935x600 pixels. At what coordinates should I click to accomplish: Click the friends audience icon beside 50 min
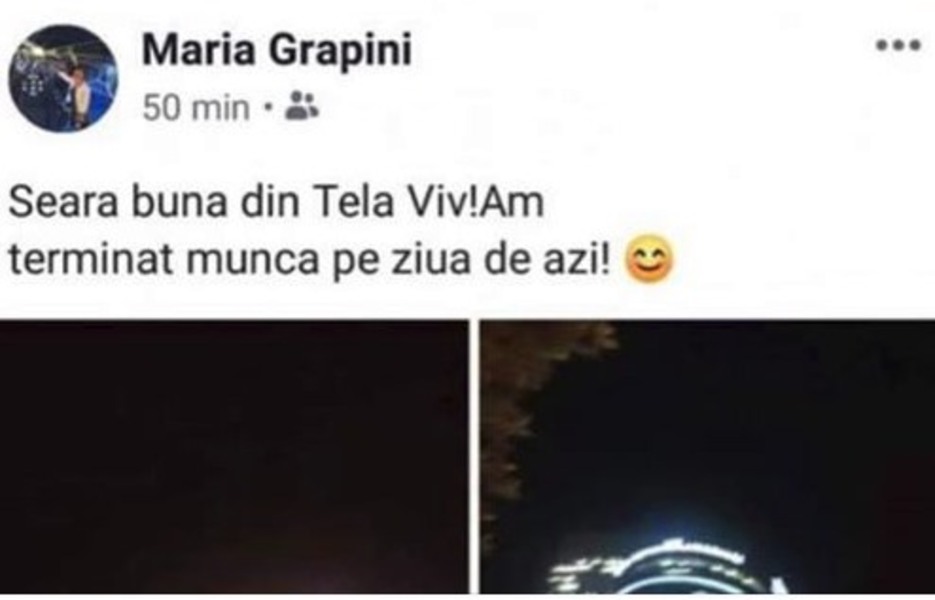(302, 106)
